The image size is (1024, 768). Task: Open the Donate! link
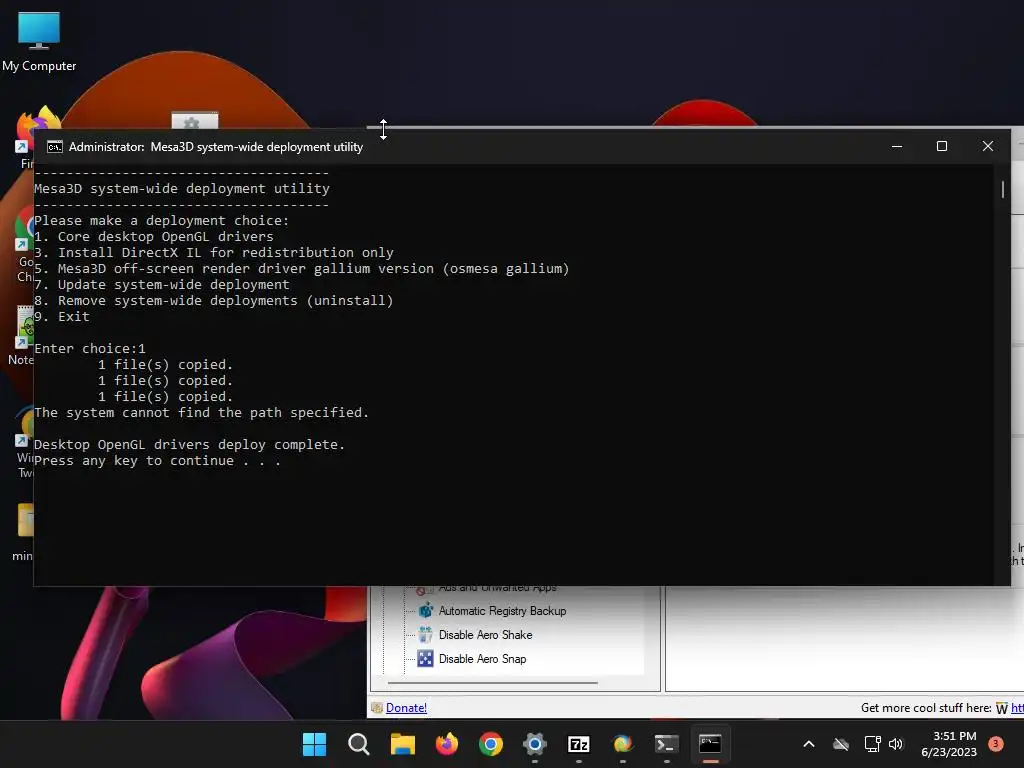pyautogui.click(x=406, y=708)
